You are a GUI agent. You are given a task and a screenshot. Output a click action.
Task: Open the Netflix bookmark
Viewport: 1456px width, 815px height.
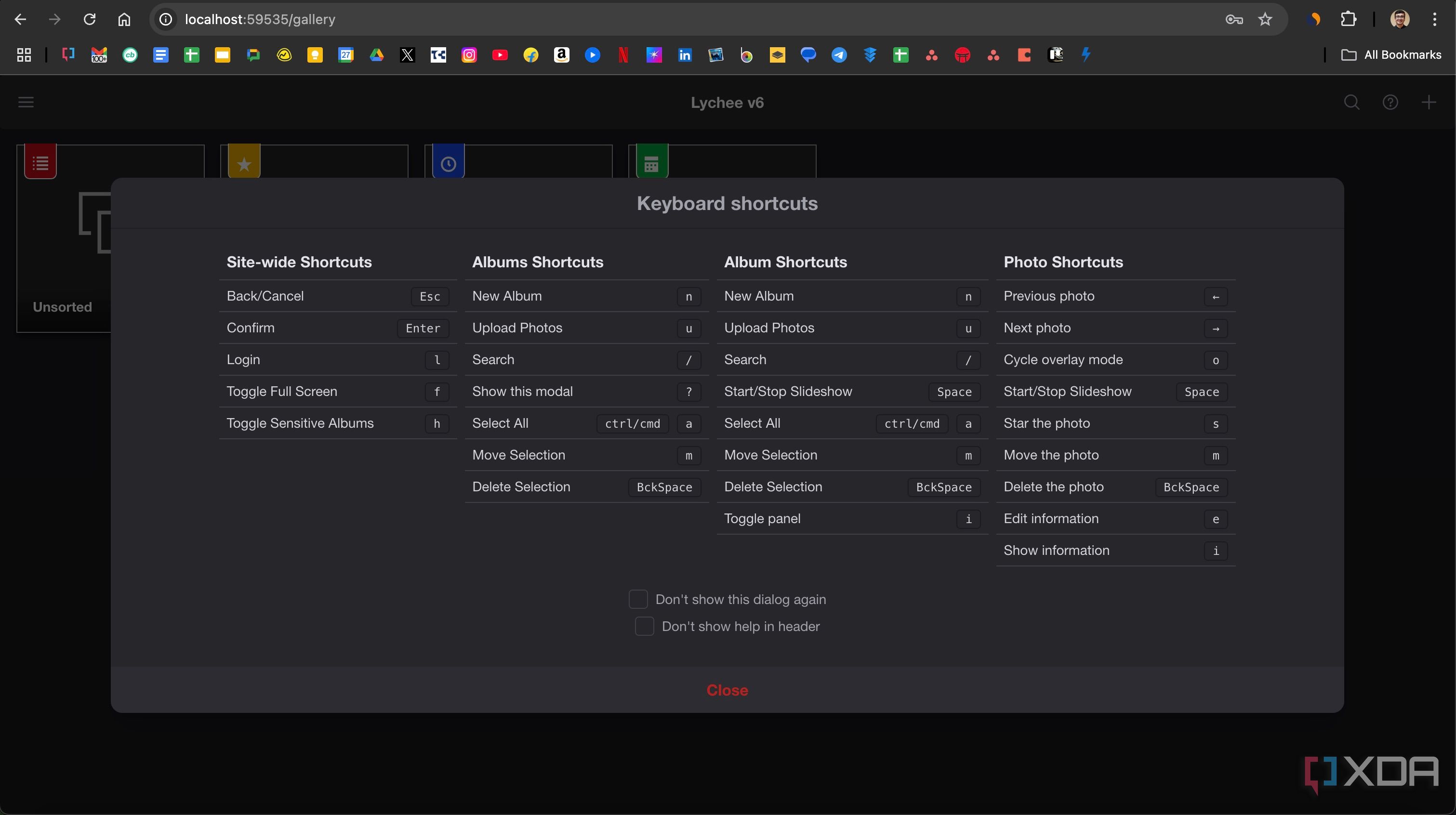pyautogui.click(x=623, y=55)
